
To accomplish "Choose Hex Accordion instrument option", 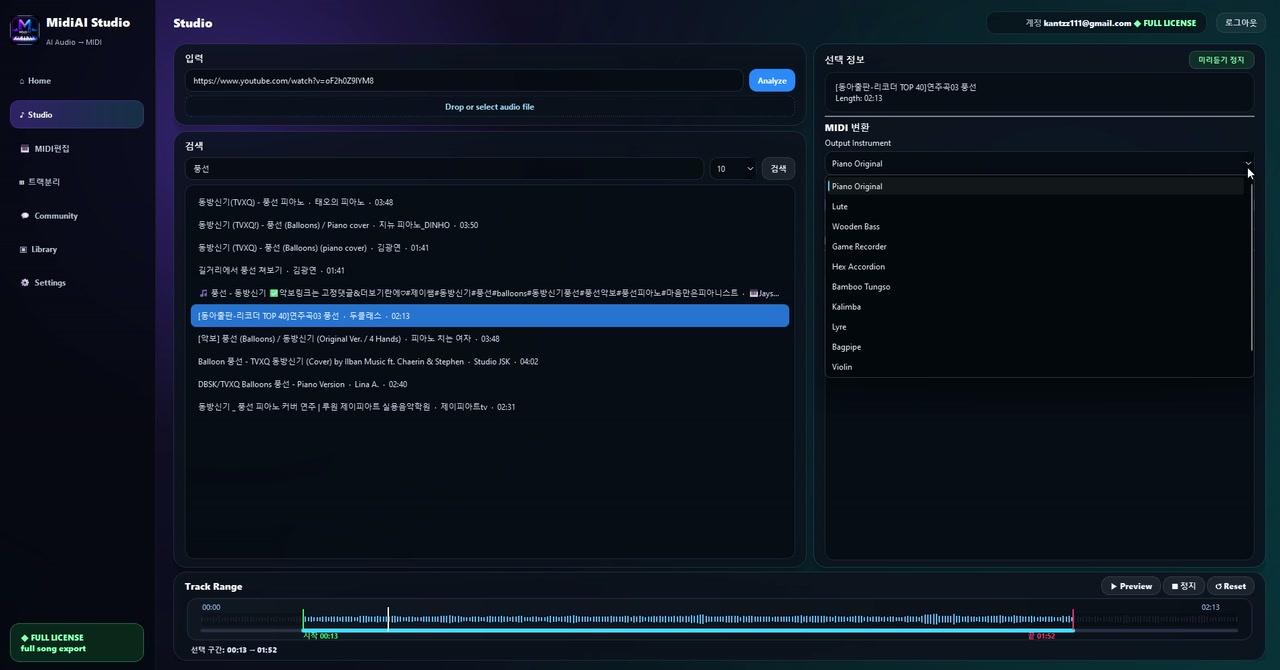I will pos(1035,266).
